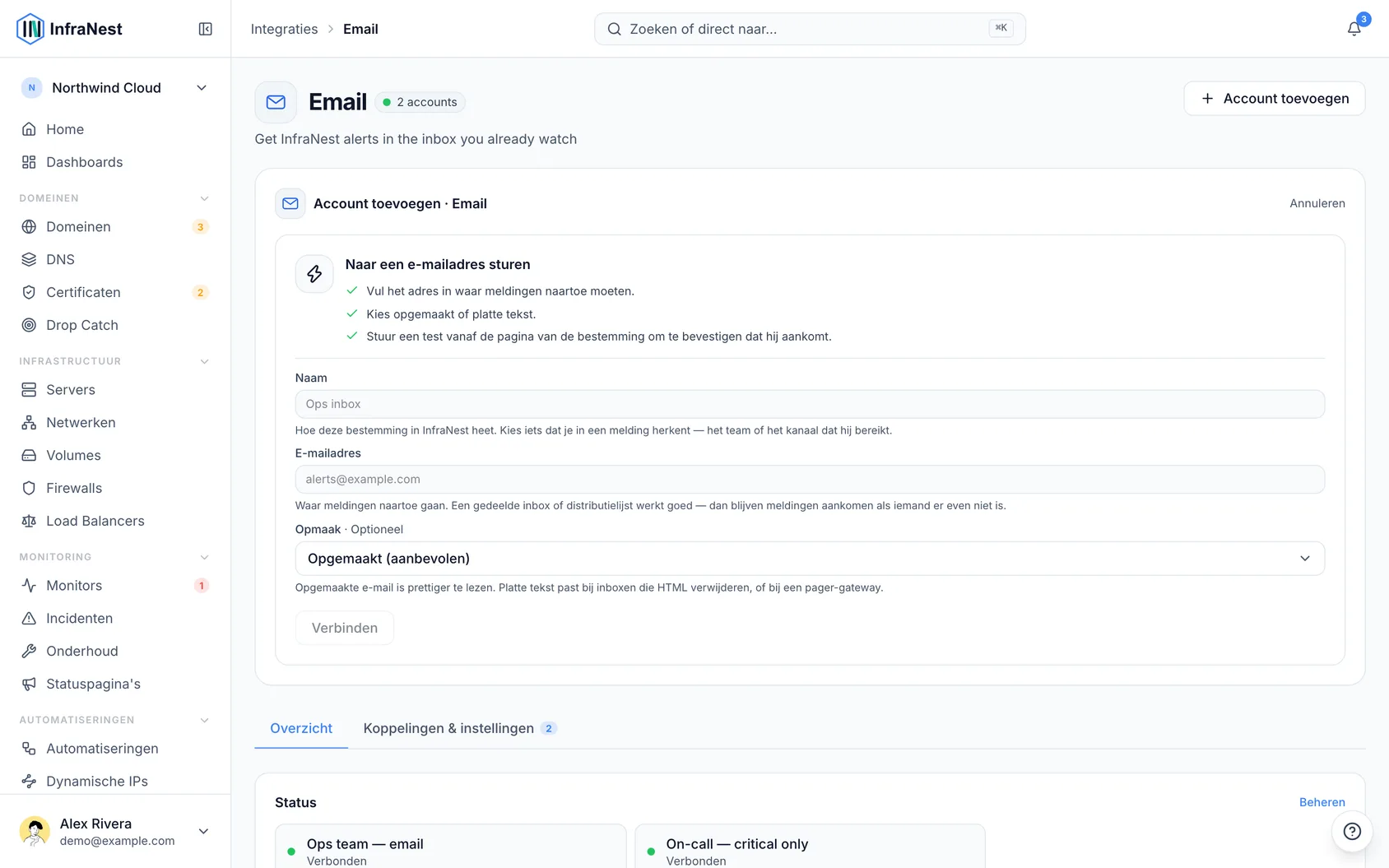Image resolution: width=1389 pixels, height=868 pixels.
Task: Collapse the sidebar panel icon
Action: coord(206,29)
